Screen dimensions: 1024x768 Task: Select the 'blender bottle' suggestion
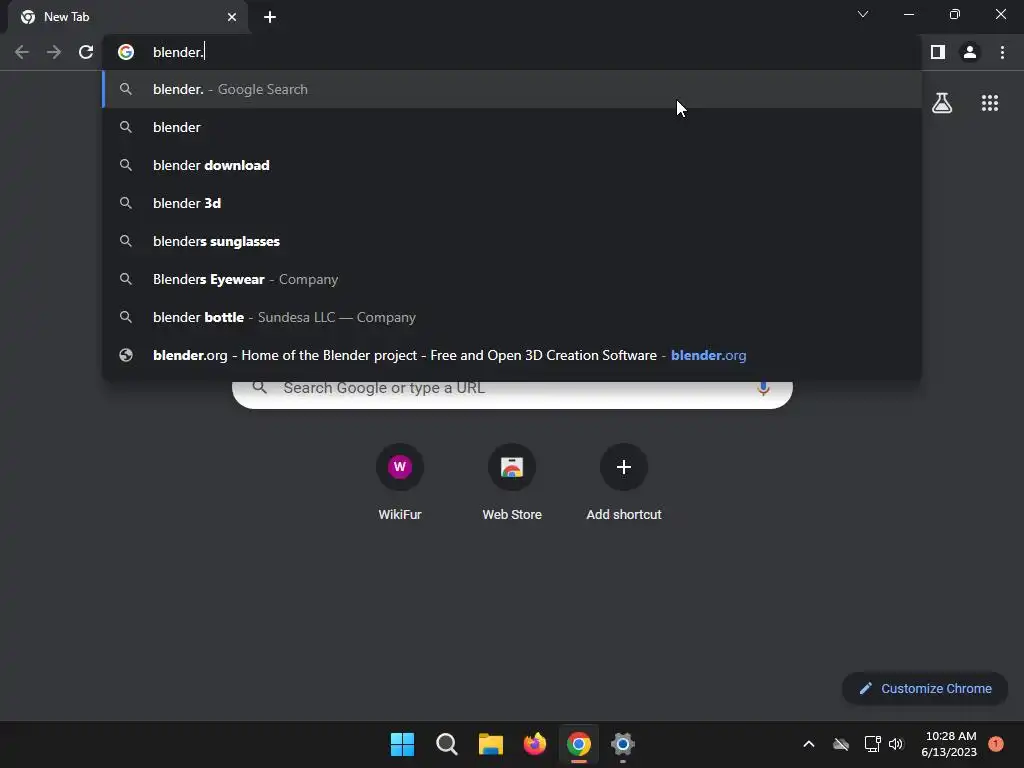click(512, 317)
